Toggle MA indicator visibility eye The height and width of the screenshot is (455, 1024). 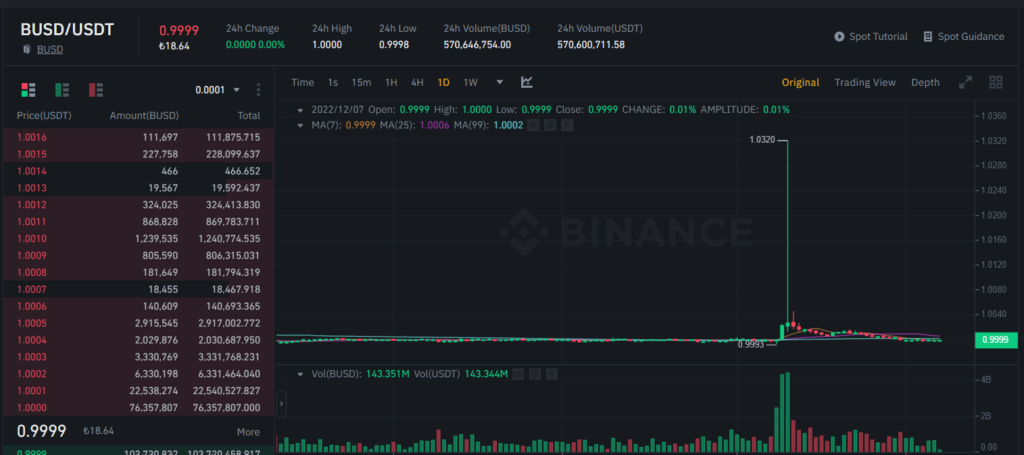[533, 125]
